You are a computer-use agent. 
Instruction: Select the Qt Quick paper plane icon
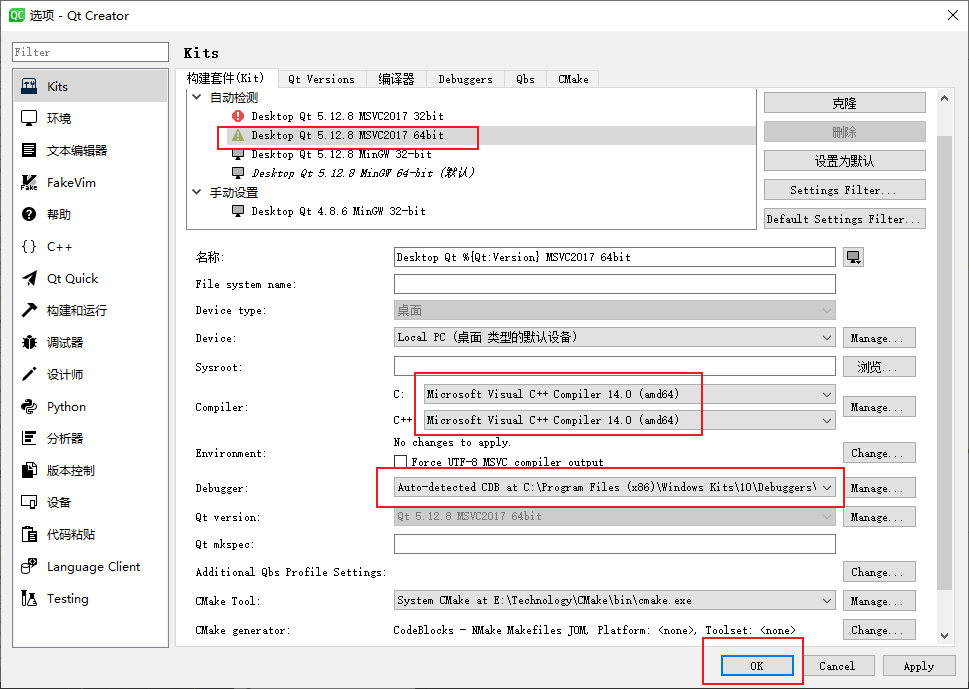click(x=28, y=279)
